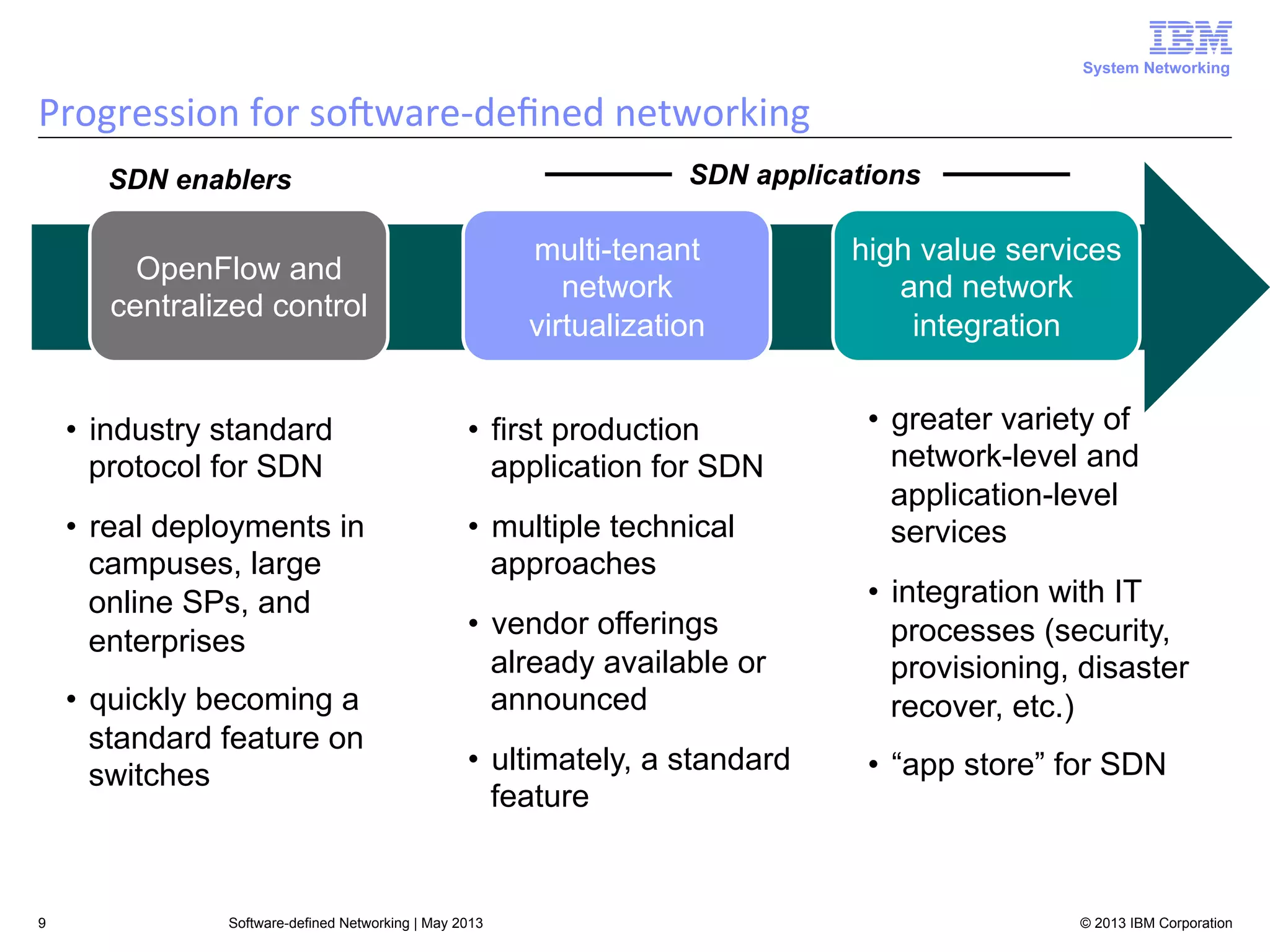The width and height of the screenshot is (1270, 952).
Task: Select the real deployments in campuses bullet
Action: coord(226,583)
